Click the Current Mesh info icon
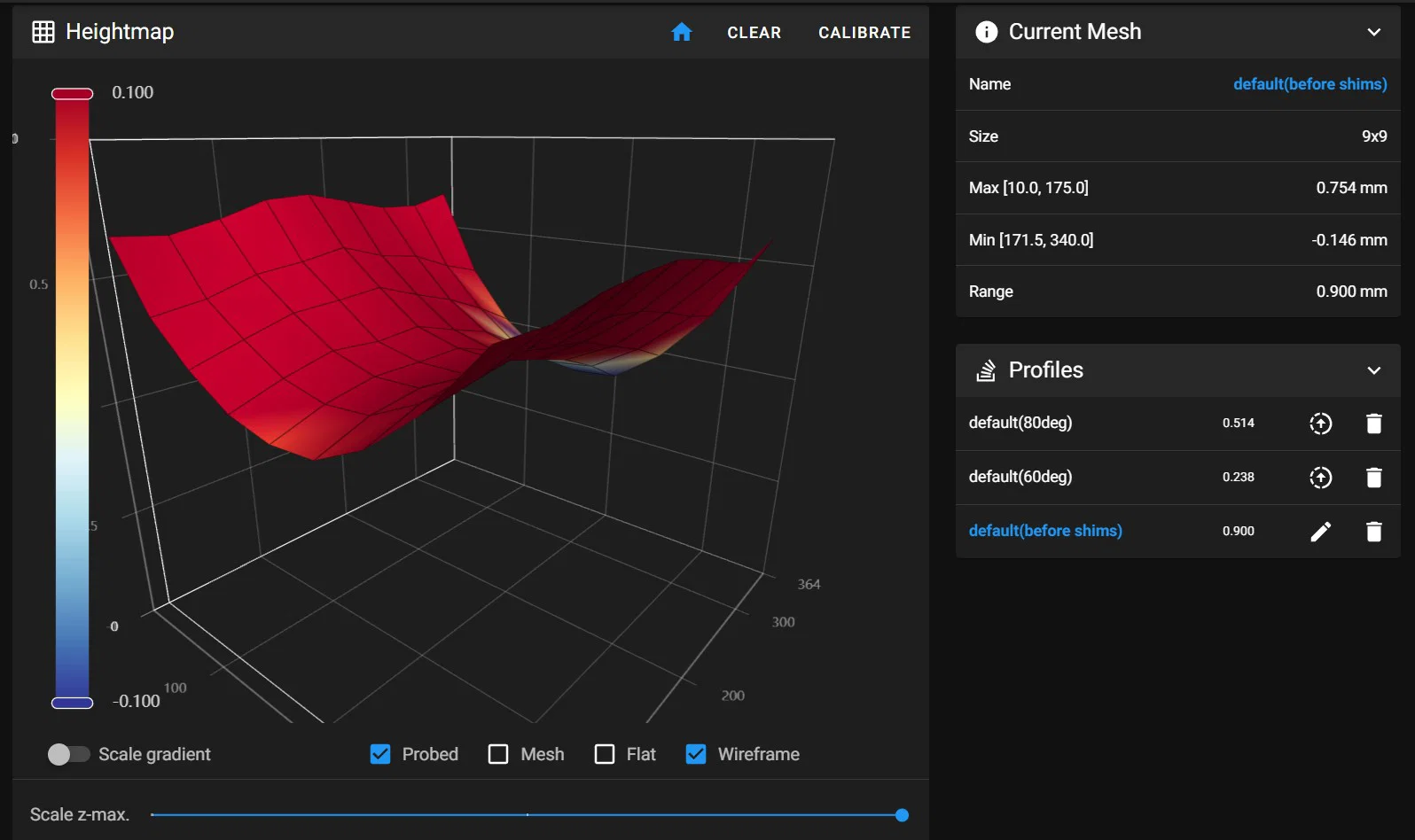Screen dimensions: 1415x840 986,32
